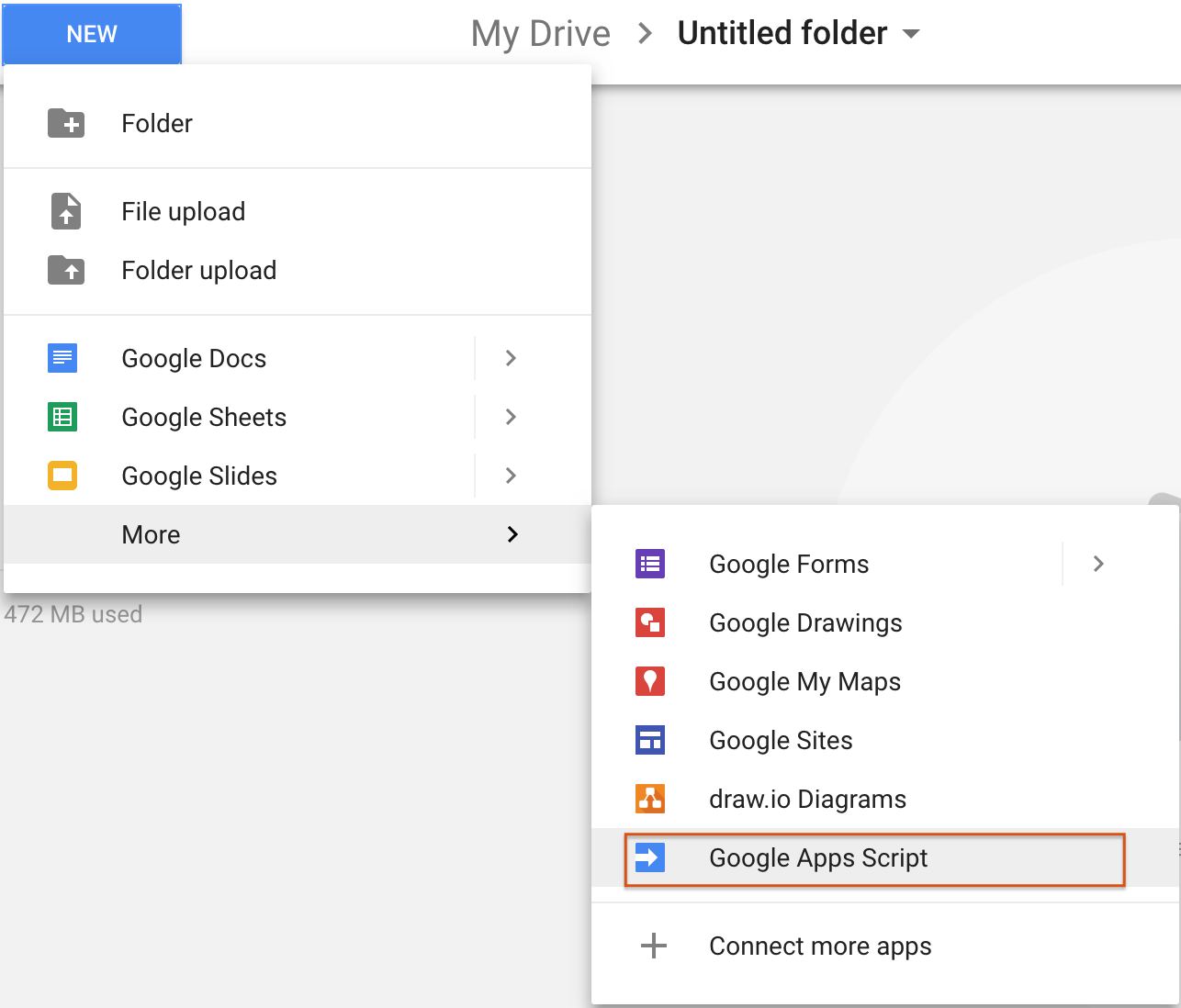This screenshot has height=1008, width=1181.
Task: Select the Folder menu entry text
Action: (x=157, y=123)
